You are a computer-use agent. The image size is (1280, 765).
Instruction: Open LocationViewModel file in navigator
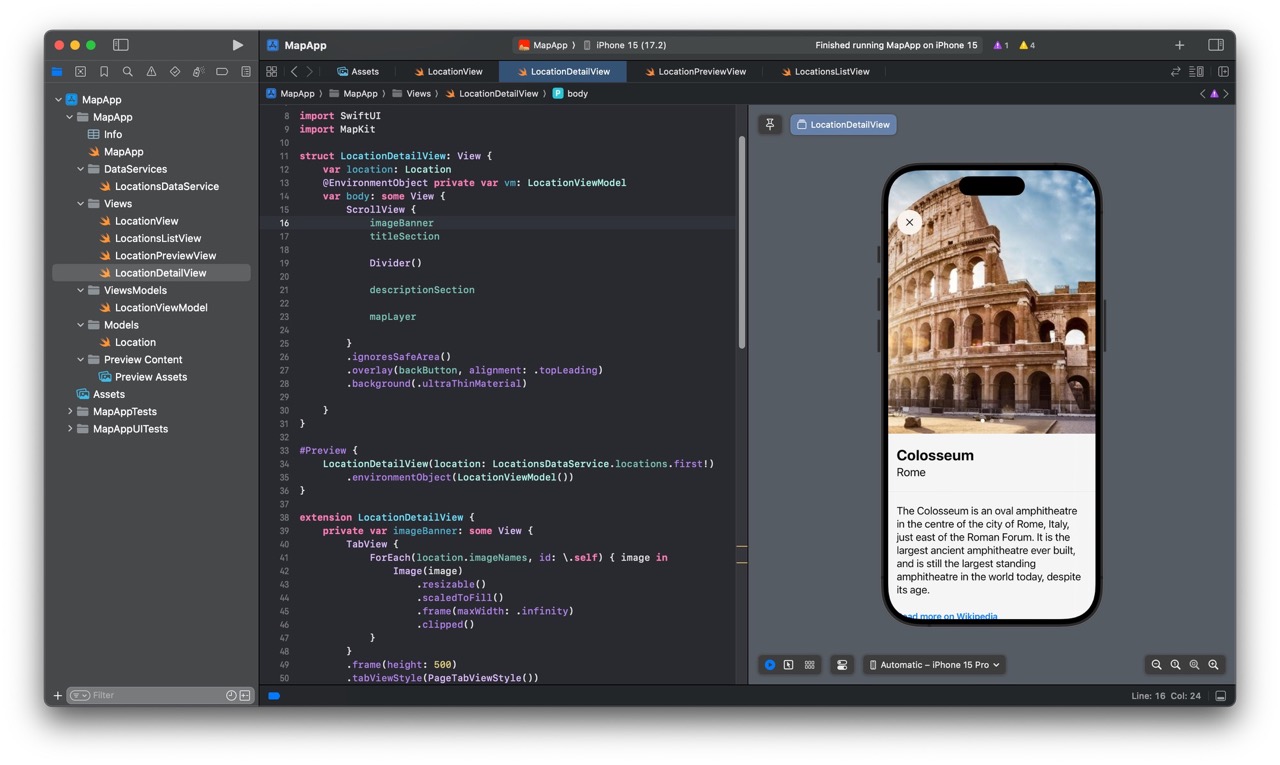click(x=160, y=308)
